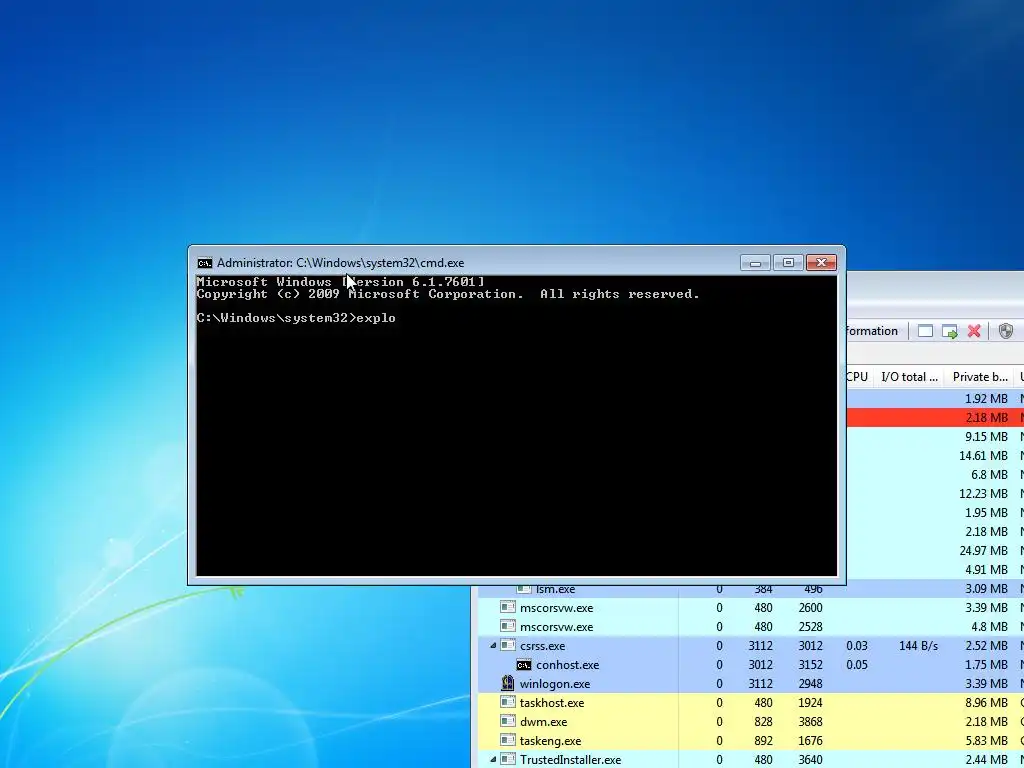Select the taskeng.exe process name
The height and width of the screenshot is (768, 1024).
(550, 741)
